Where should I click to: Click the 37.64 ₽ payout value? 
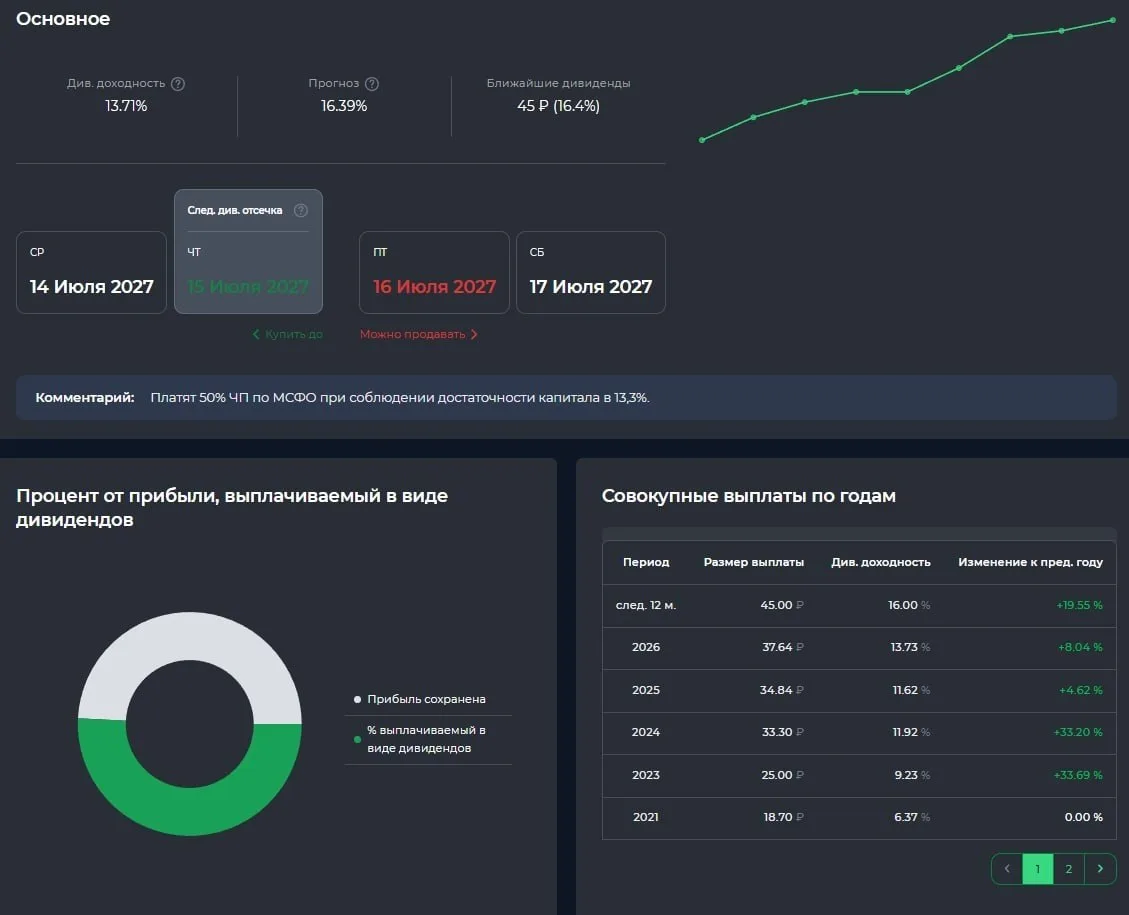coord(783,646)
